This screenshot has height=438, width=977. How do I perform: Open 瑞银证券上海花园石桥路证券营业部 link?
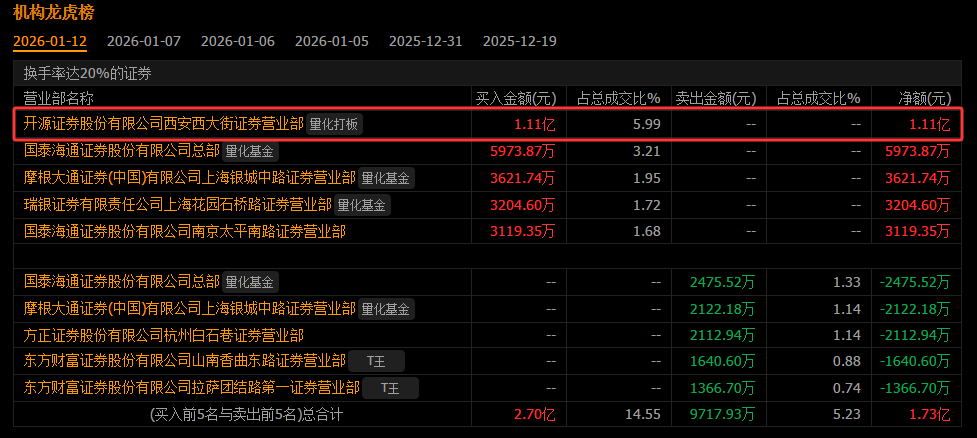tap(178, 204)
